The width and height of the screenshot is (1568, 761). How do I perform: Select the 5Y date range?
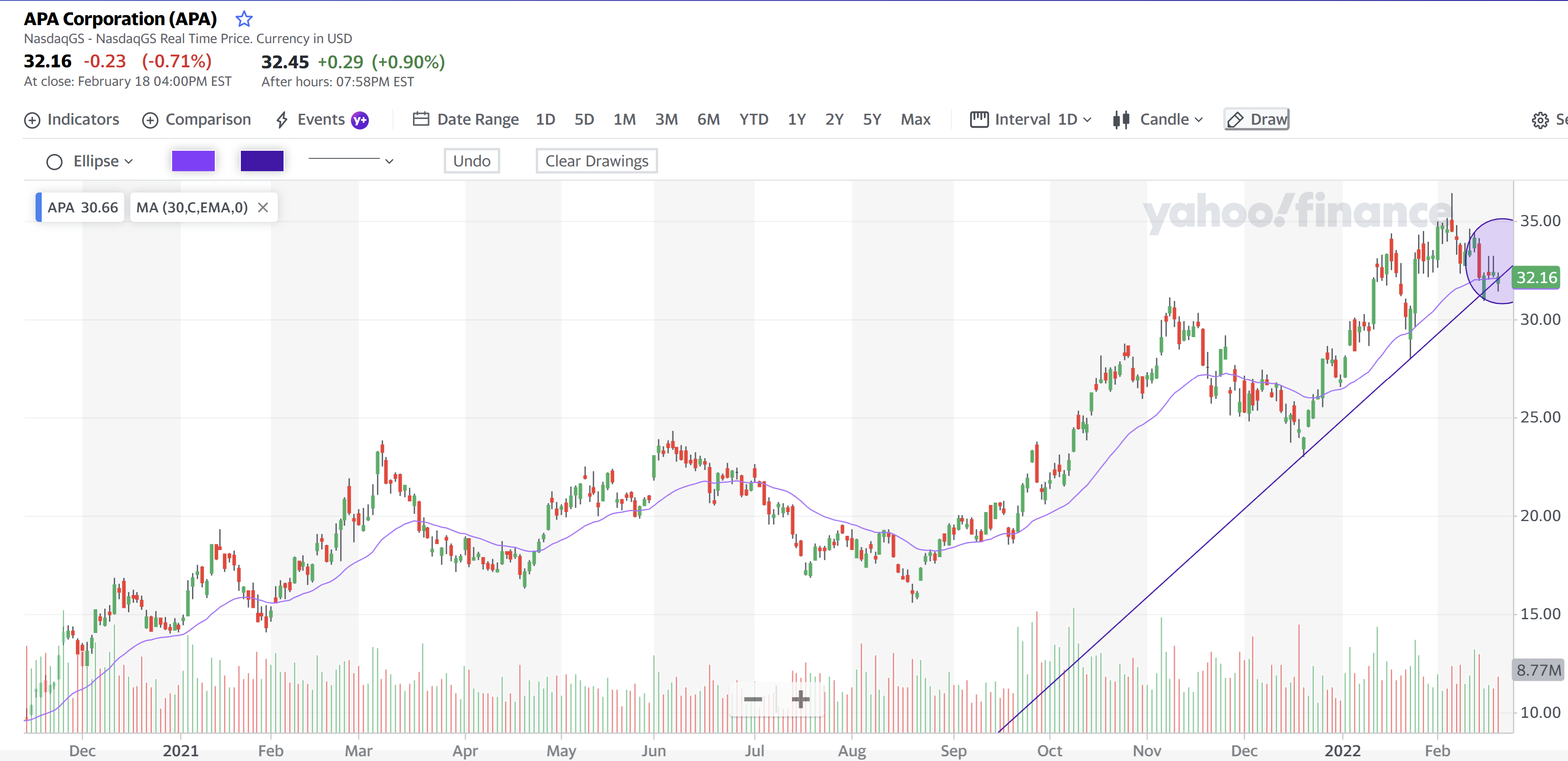coord(872,119)
